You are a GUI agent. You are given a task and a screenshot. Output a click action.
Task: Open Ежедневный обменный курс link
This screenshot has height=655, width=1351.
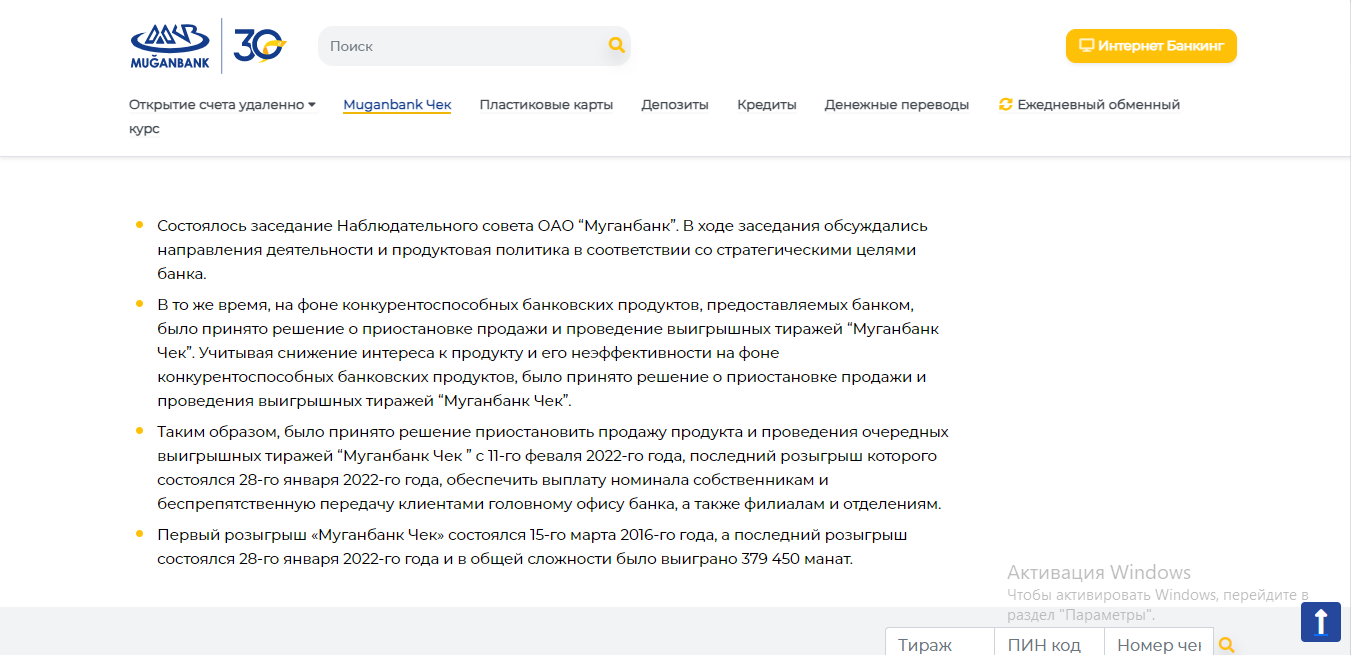pyautogui.click(x=1098, y=104)
